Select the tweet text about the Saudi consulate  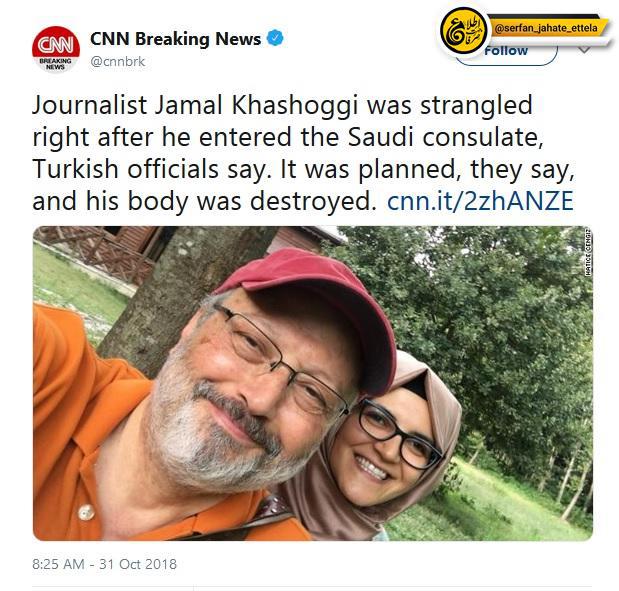(x=303, y=153)
